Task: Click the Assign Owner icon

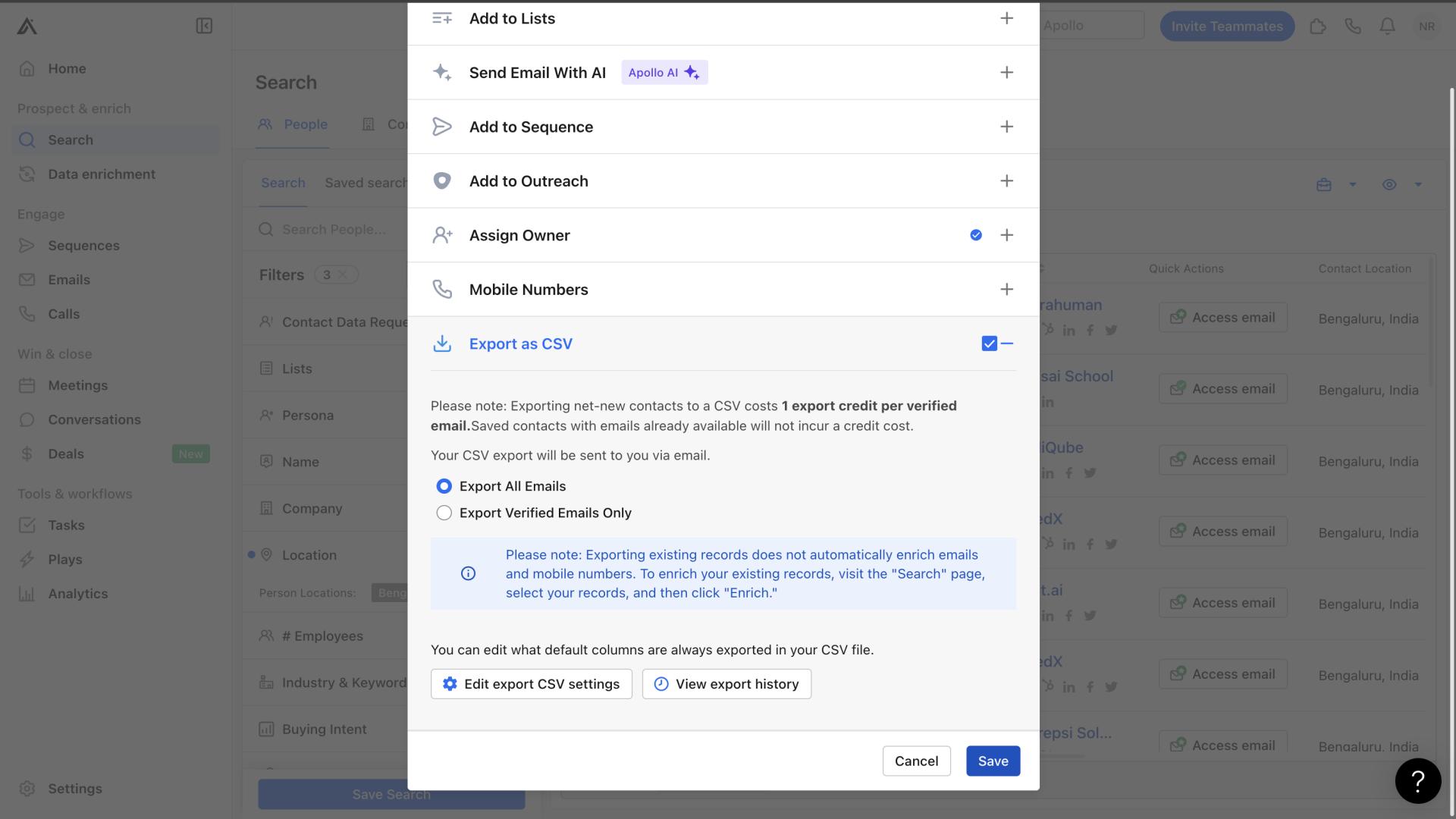Action: tap(441, 234)
